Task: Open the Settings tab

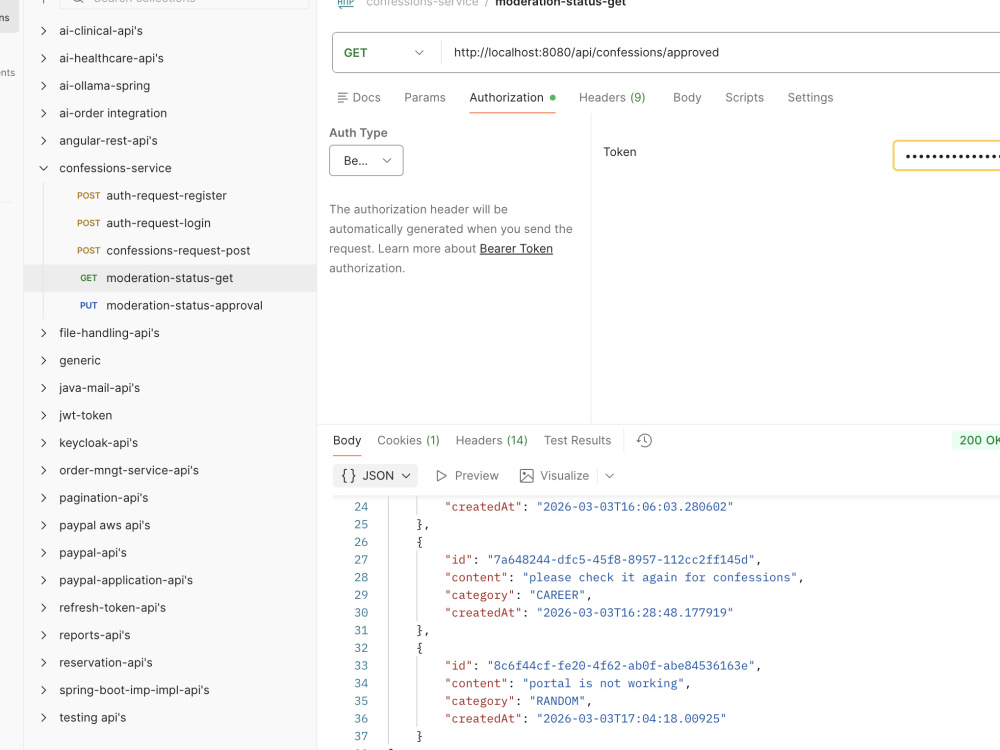Action: tap(810, 98)
